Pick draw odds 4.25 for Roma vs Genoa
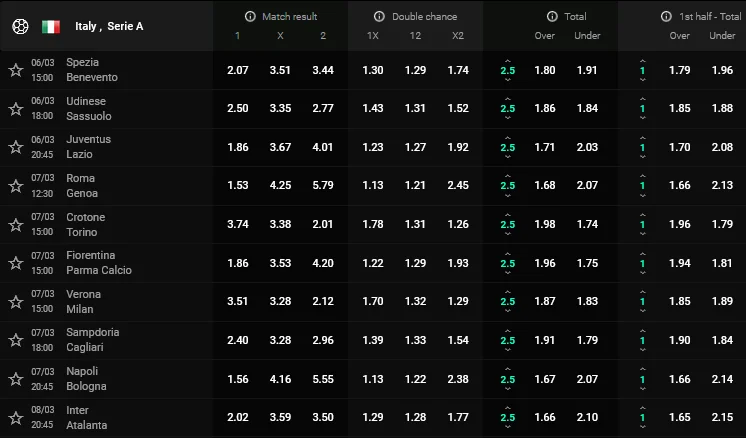The image size is (746, 438). click(x=280, y=186)
